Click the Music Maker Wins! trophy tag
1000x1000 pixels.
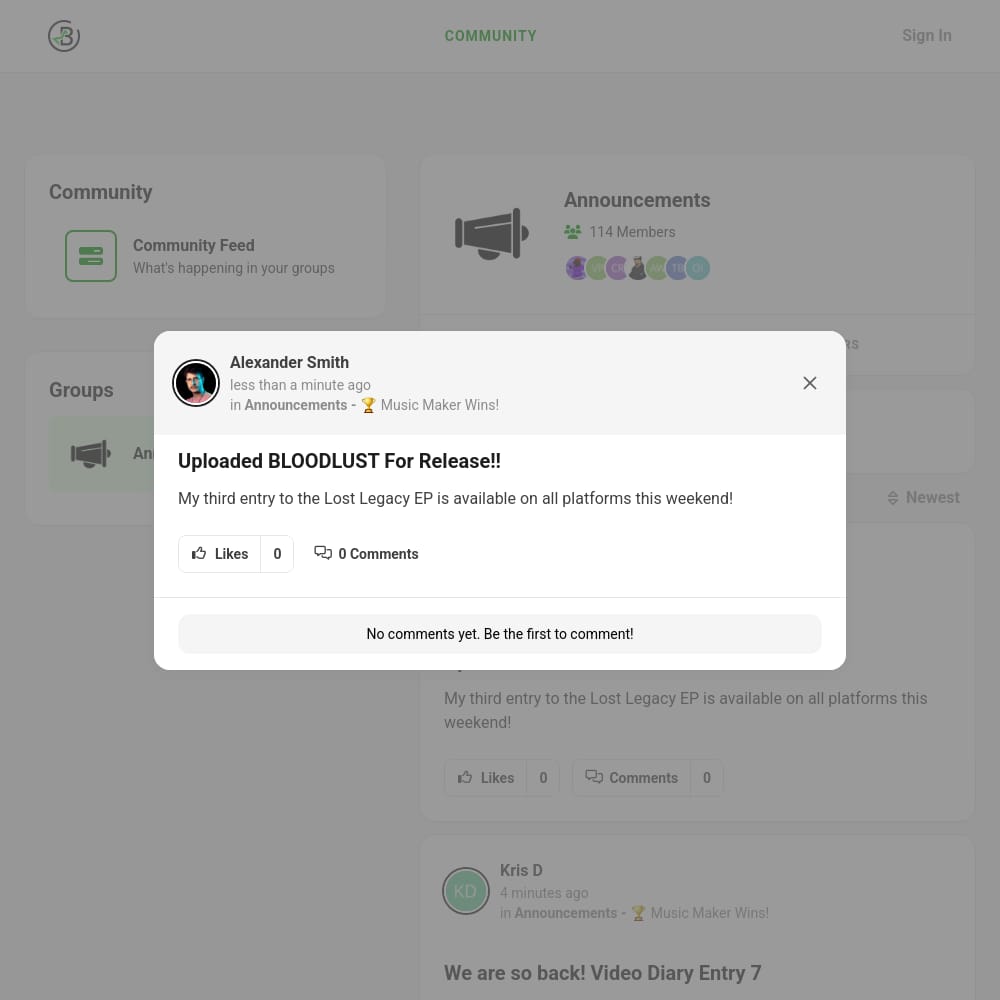[x=430, y=405]
